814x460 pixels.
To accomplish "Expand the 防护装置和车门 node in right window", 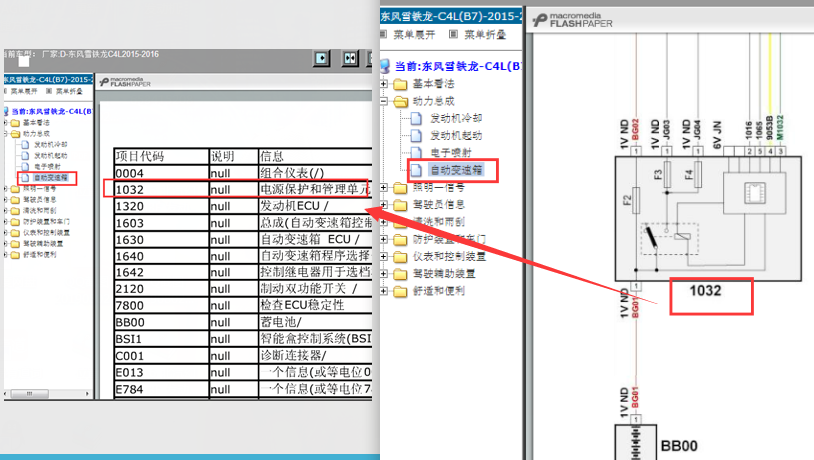I will (384, 239).
